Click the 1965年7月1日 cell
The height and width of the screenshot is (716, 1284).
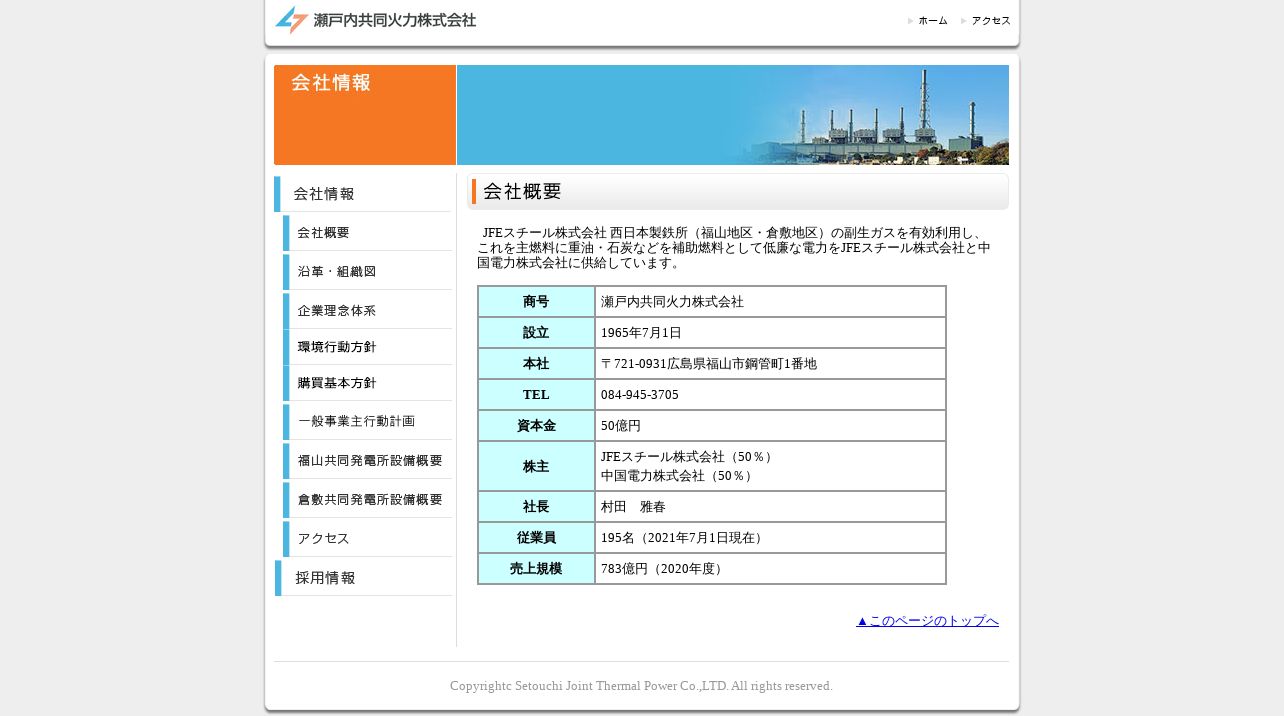[x=770, y=333]
